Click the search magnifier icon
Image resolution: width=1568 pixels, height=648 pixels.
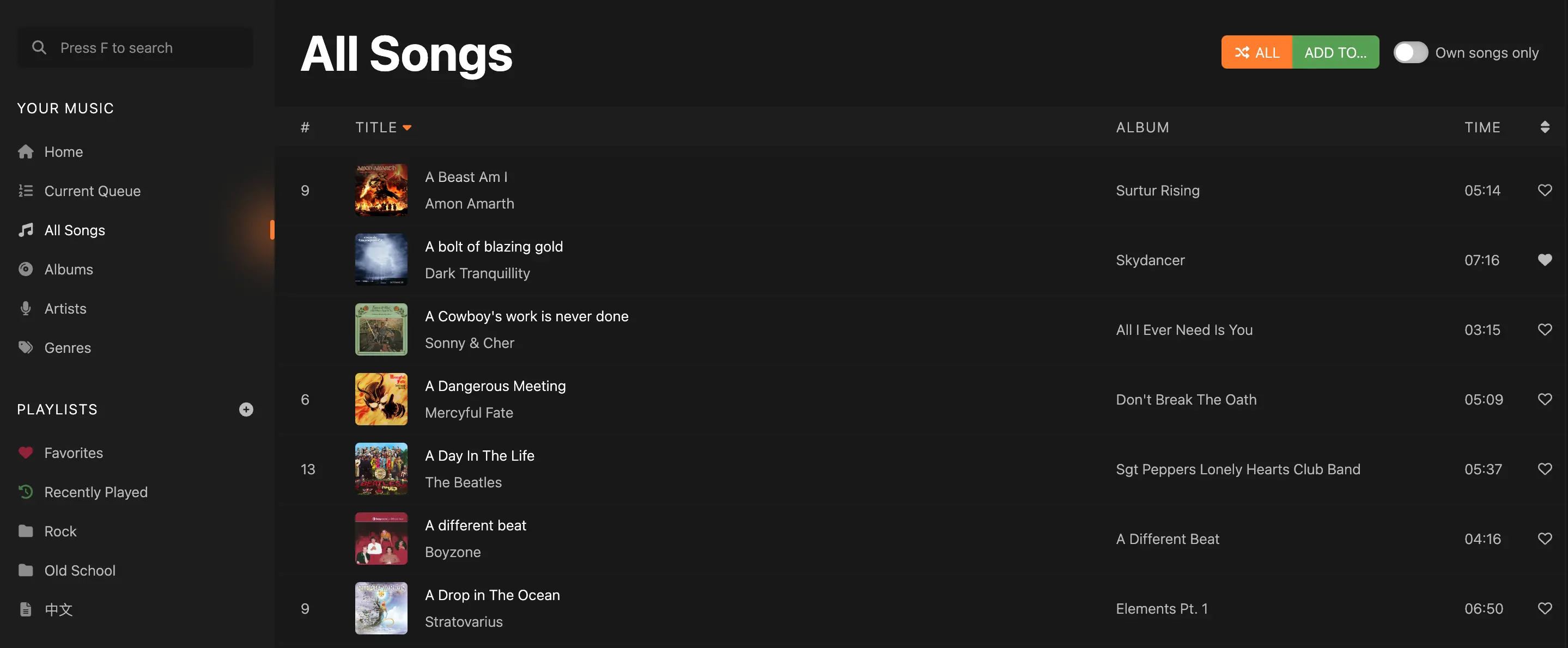click(39, 47)
